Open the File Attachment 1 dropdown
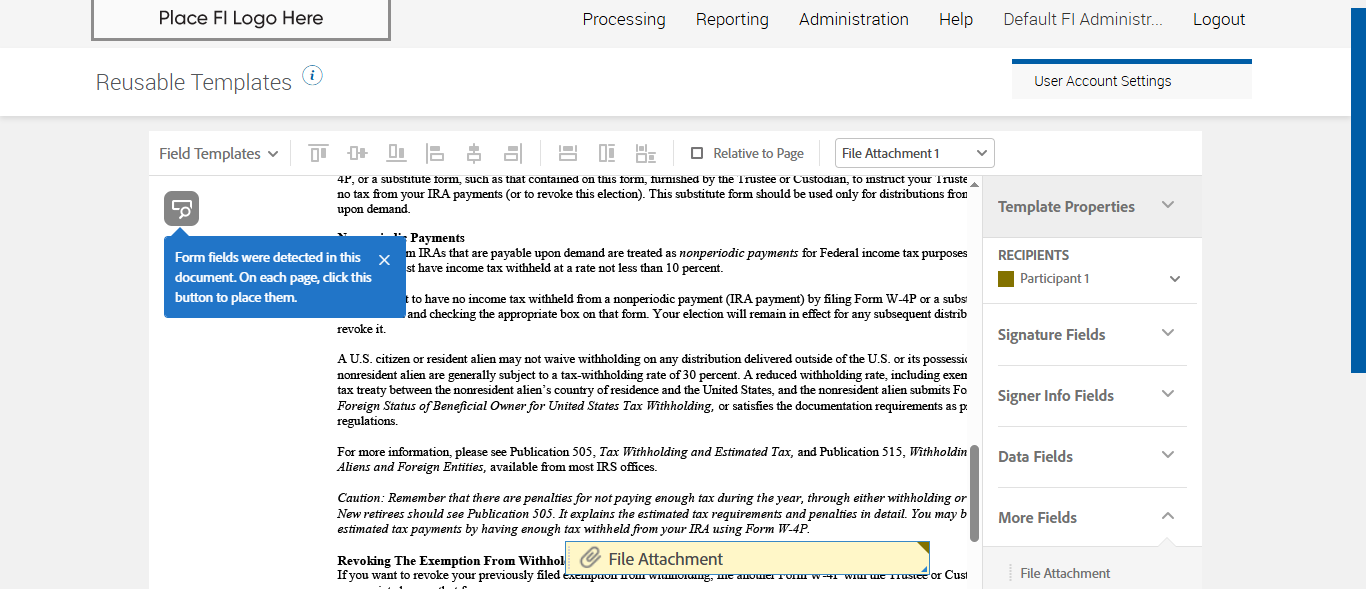The image size is (1366, 589). pos(915,153)
